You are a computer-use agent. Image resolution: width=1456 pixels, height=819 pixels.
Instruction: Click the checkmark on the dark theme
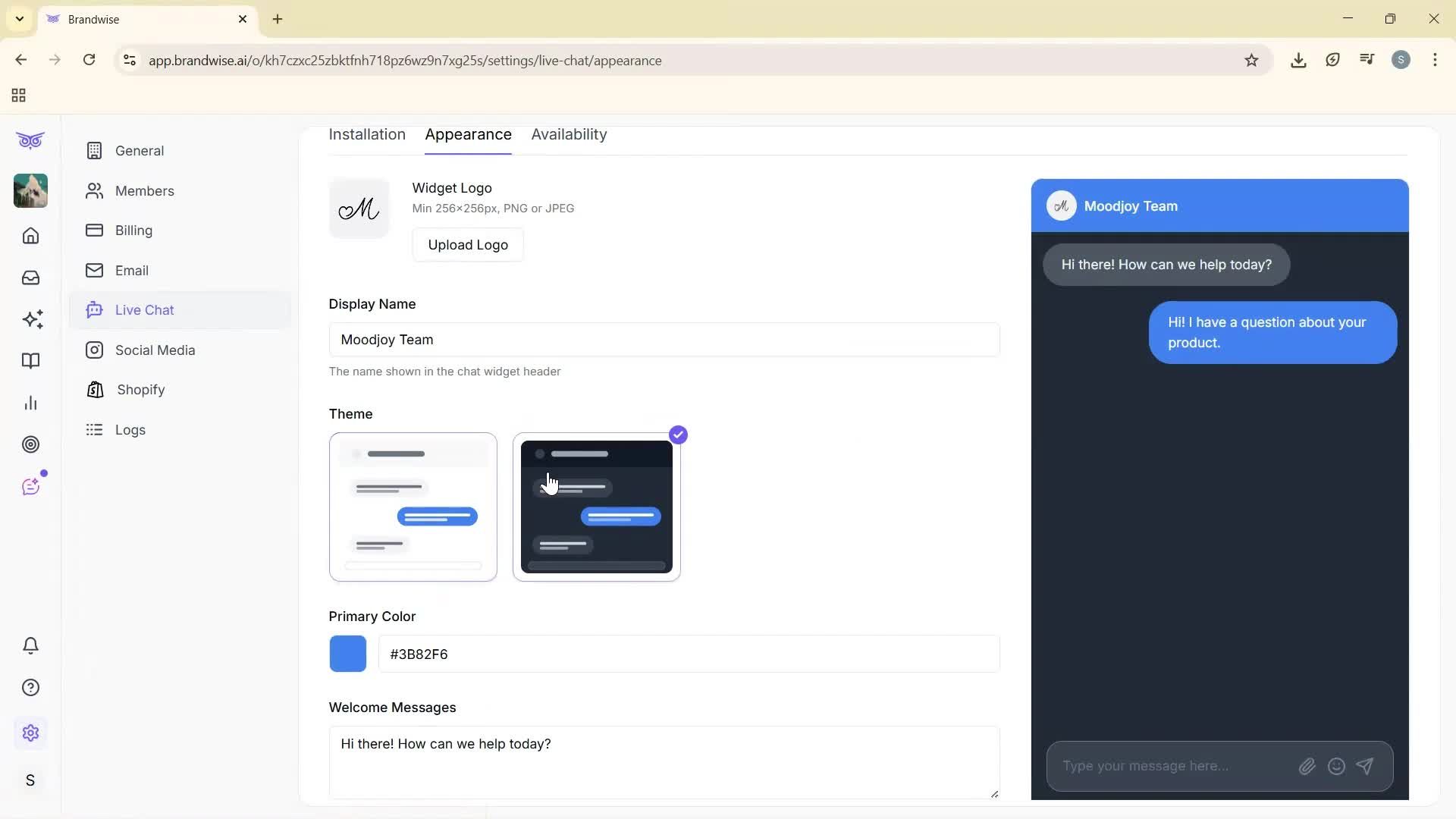(678, 434)
